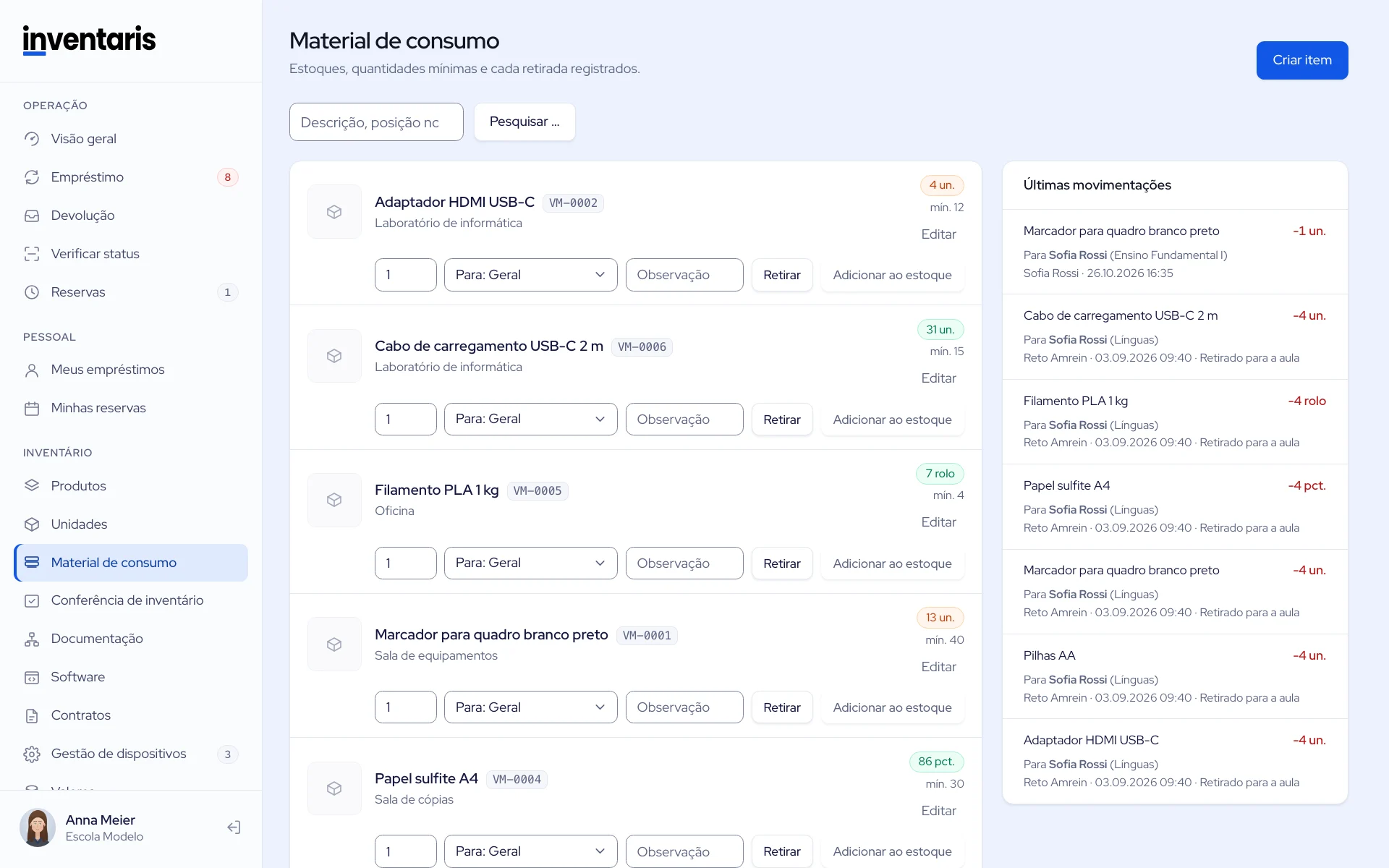1389x868 pixels.
Task: Click the Produtos layers icon
Action: (x=32, y=486)
